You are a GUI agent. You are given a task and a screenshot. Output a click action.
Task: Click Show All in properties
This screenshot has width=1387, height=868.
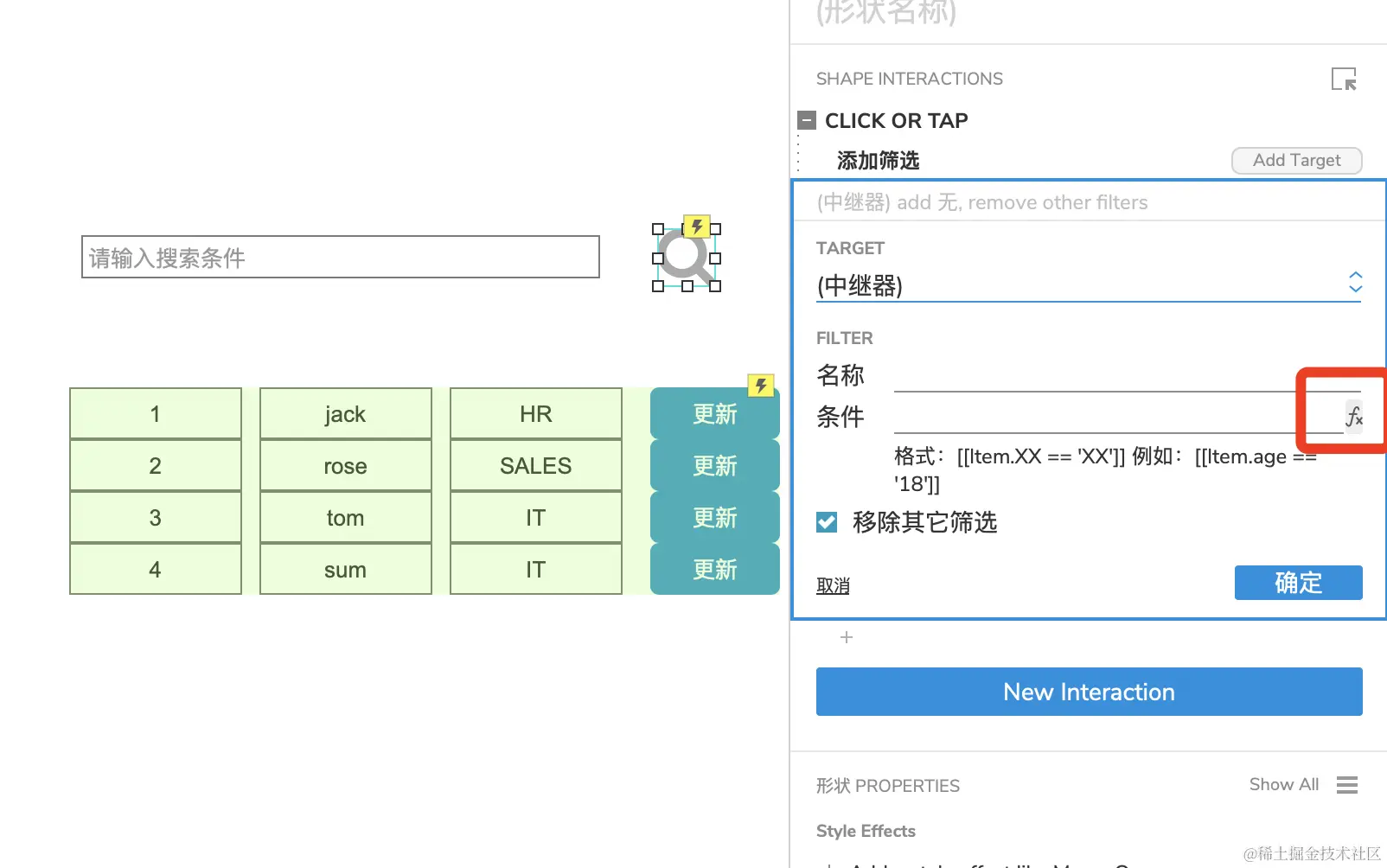1283,784
